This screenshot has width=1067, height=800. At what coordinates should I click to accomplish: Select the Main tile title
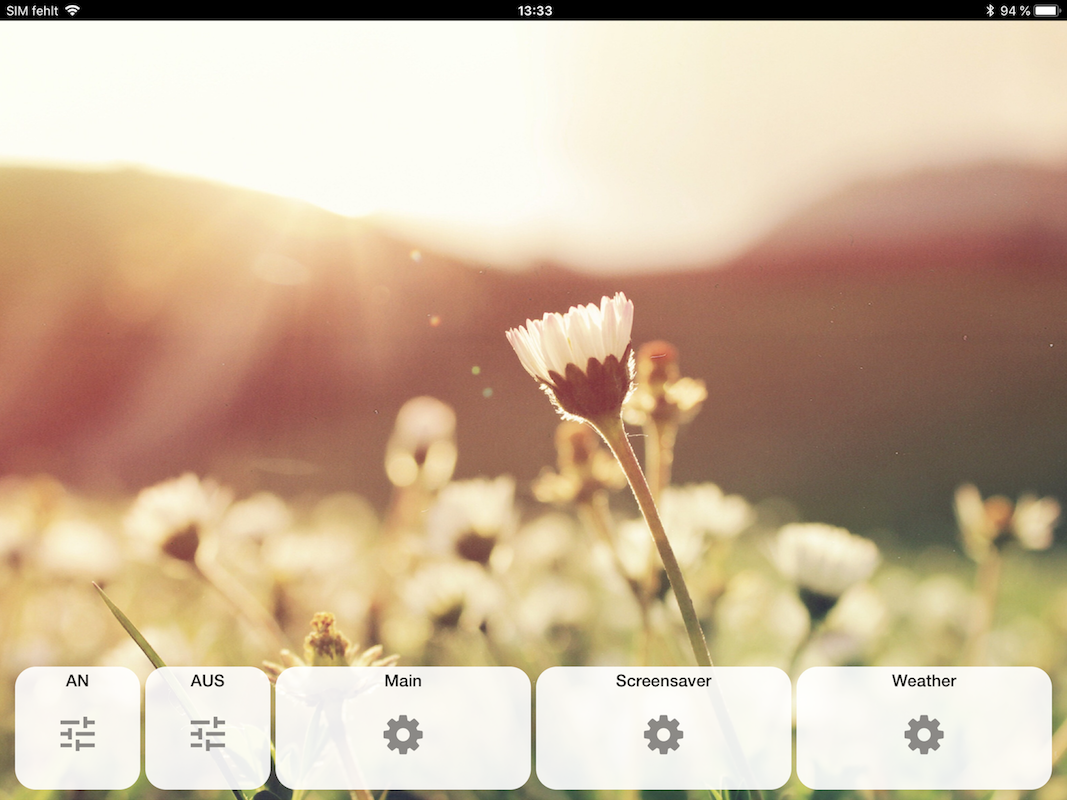pyautogui.click(x=403, y=681)
